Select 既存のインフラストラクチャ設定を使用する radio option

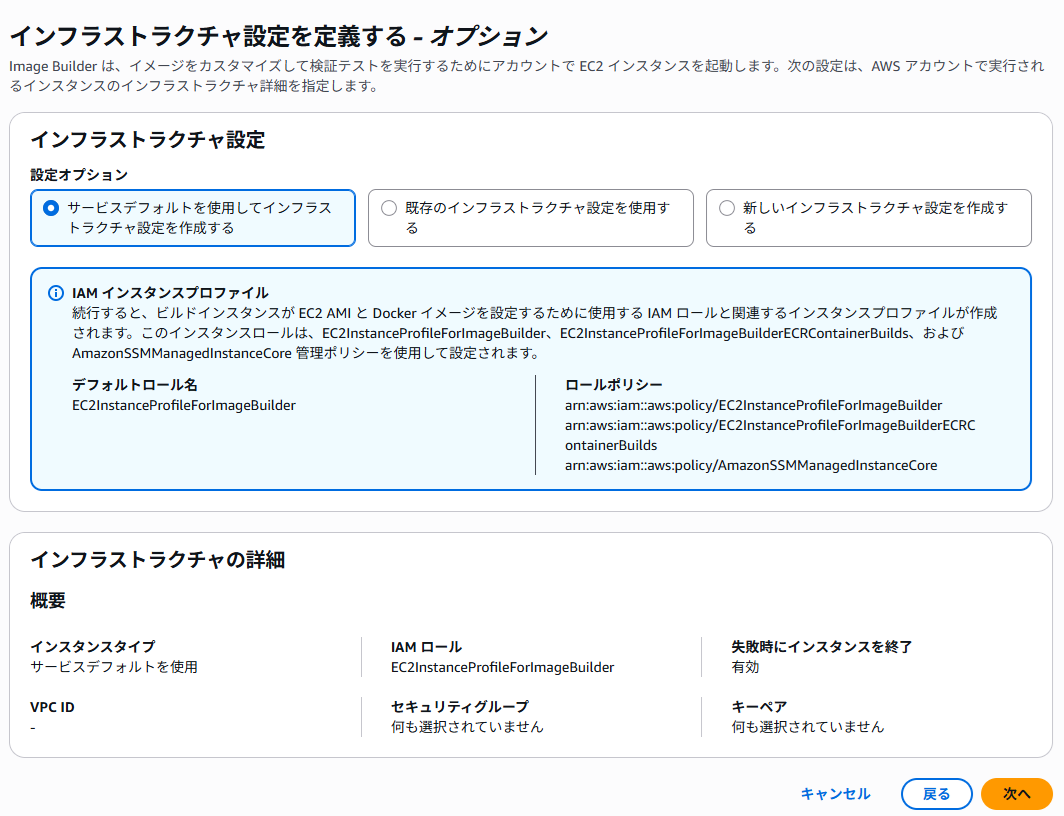[389, 208]
